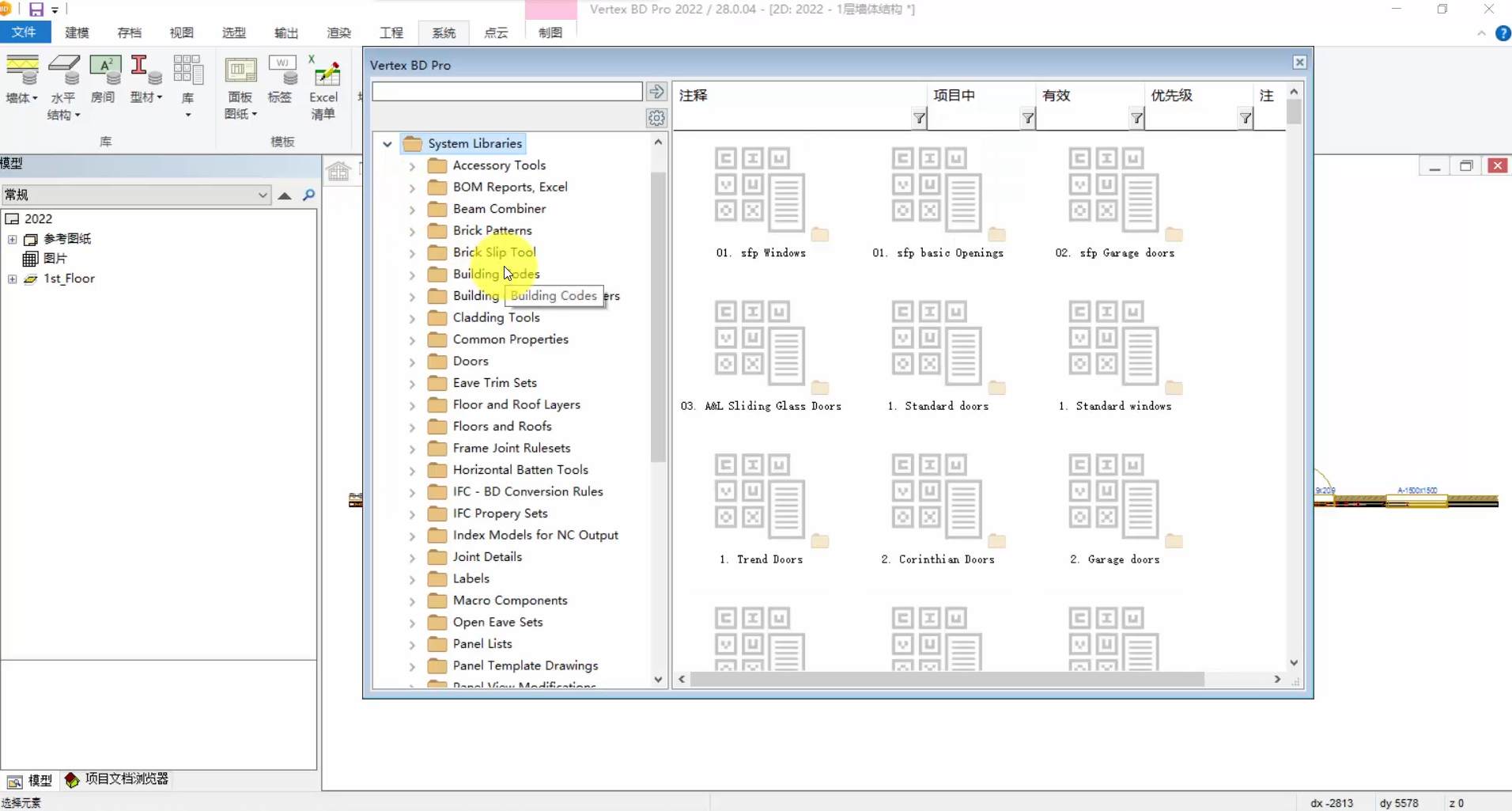Expand the 1st_Floor node in model tree
The image size is (1512, 811).
tap(12, 279)
